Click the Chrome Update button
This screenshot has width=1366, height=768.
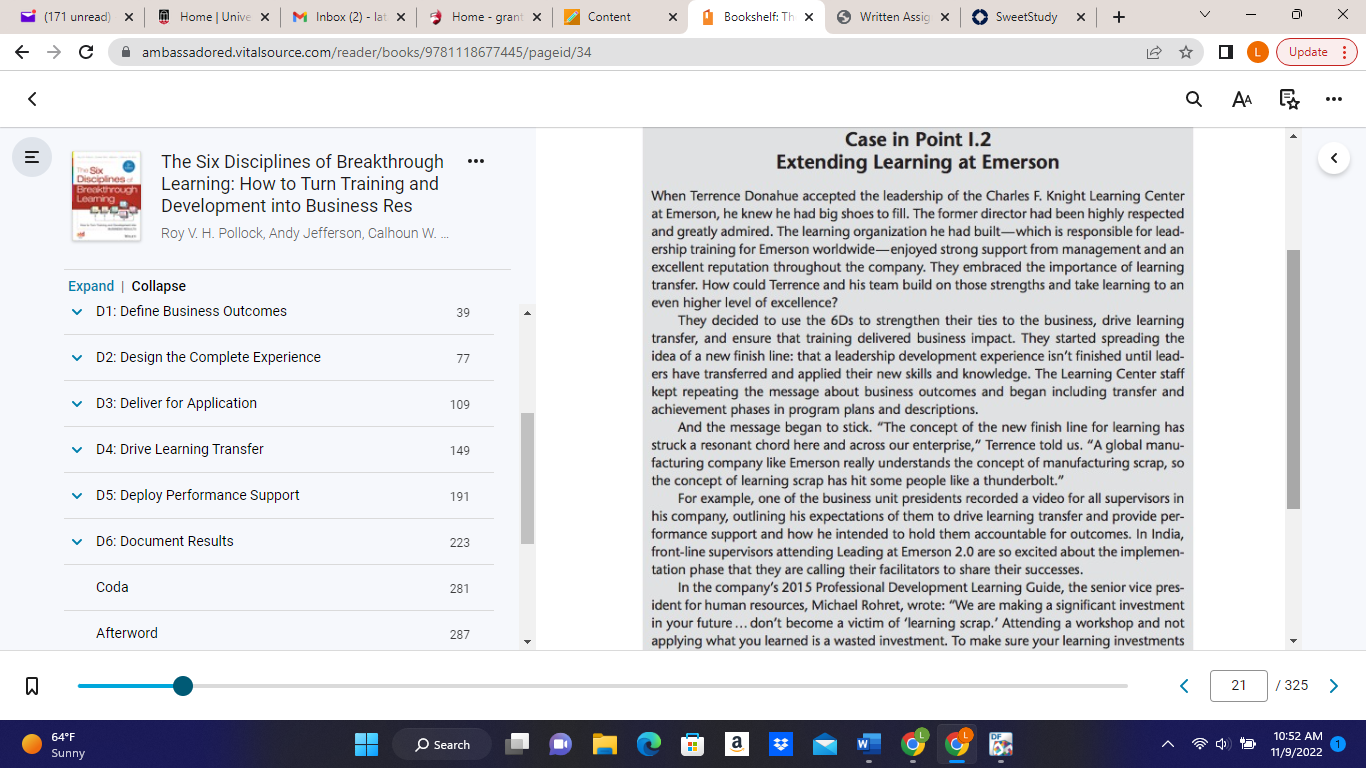[x=1316, y=52]
